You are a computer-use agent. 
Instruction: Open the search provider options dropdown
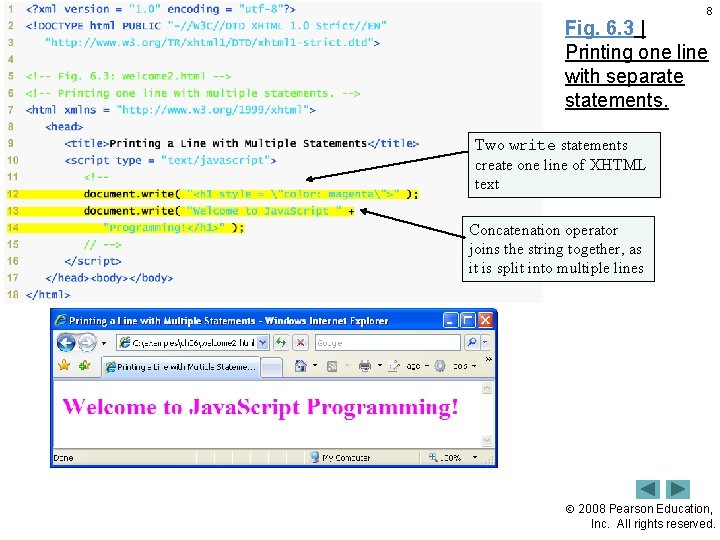pos(485,343)
